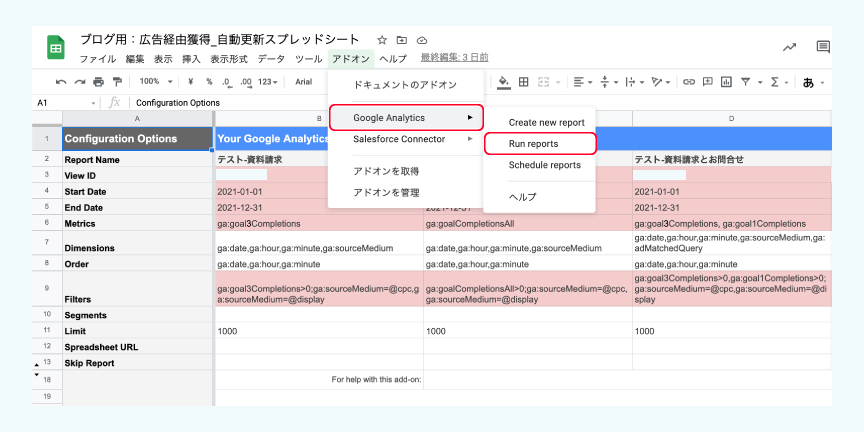Click the spreadsheet title text
864x432 pixels.
(x=220, y=40)
